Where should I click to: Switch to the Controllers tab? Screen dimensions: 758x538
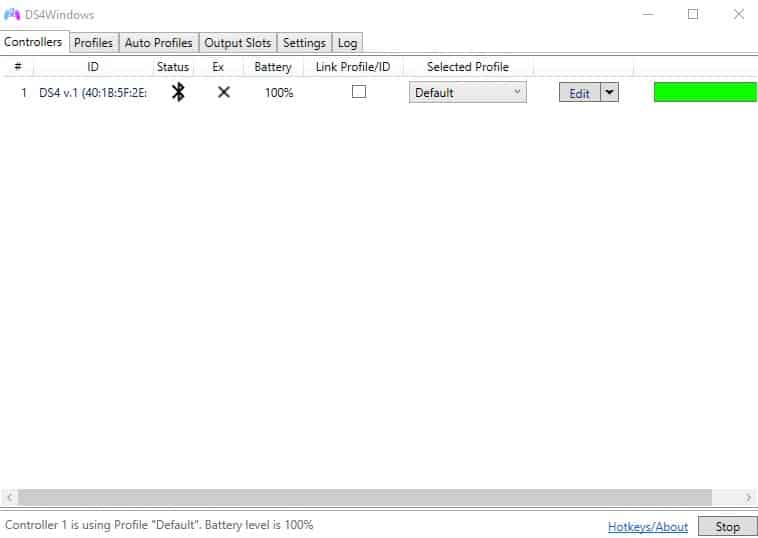point(33,42)
